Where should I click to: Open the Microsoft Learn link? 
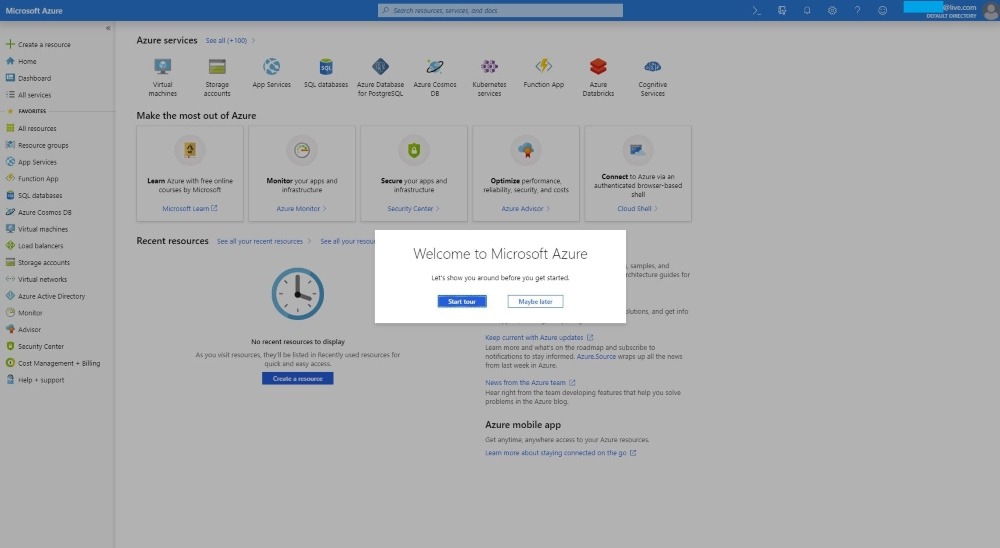click(x=189, y=209)
